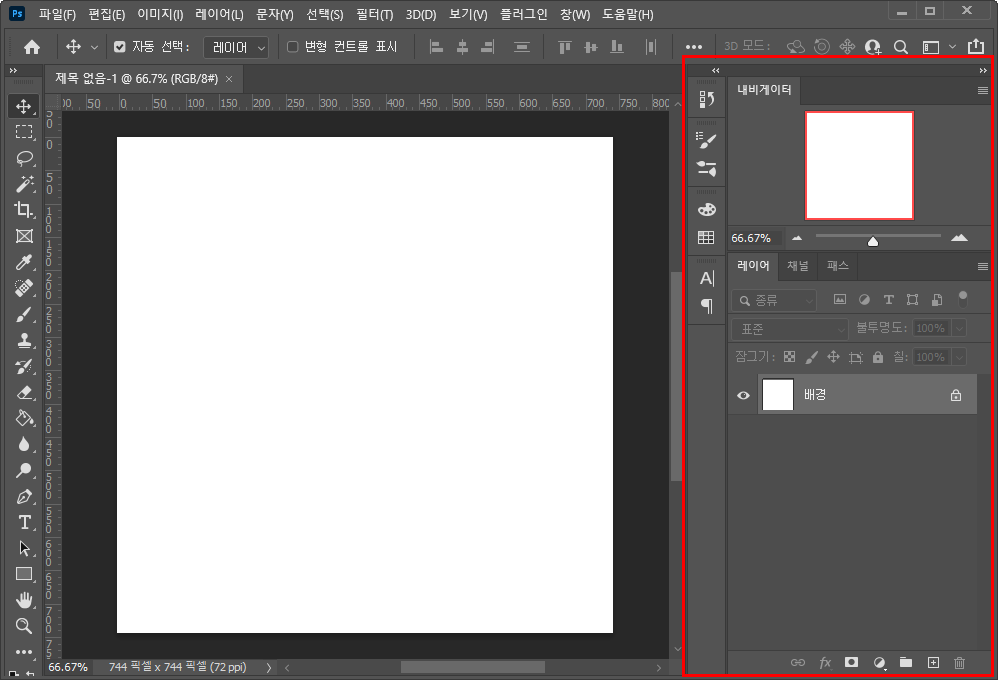Select the Pen tool

[24, 497]
